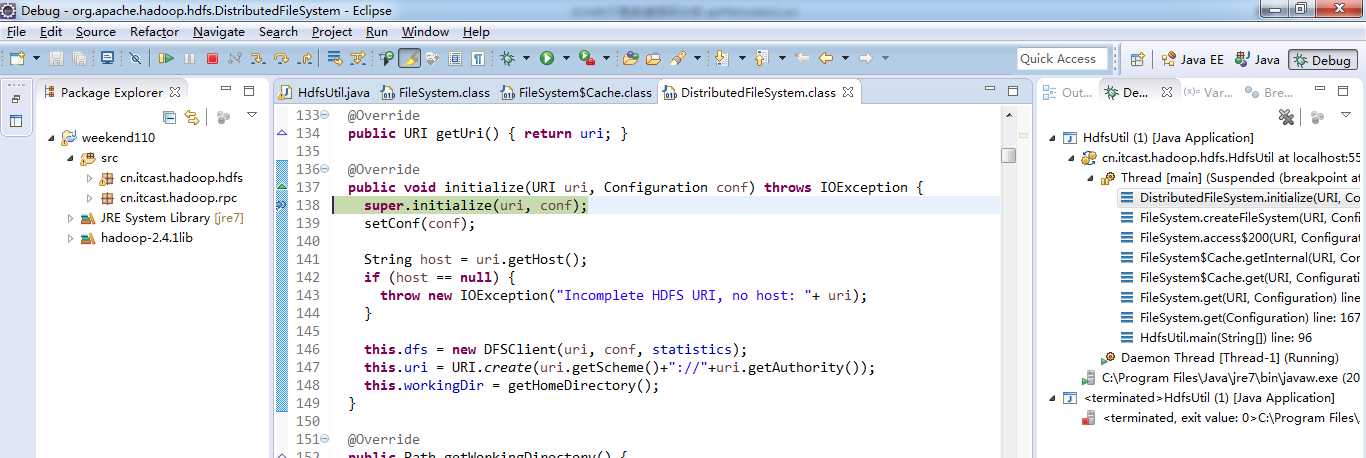
Task: Click the New file wizard icon
Action: click(17, 58)
